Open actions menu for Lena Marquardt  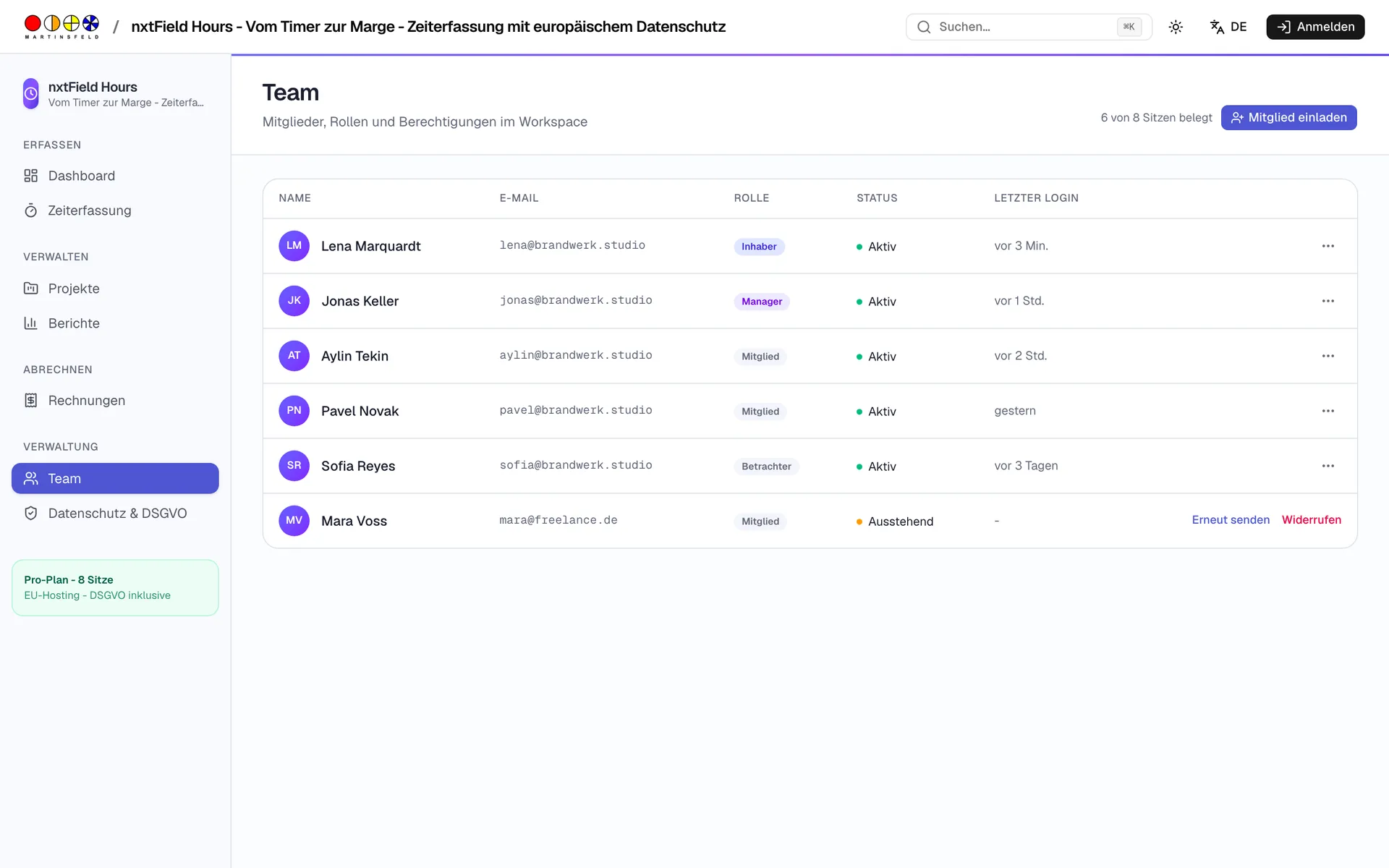(x=1328, y=246)
